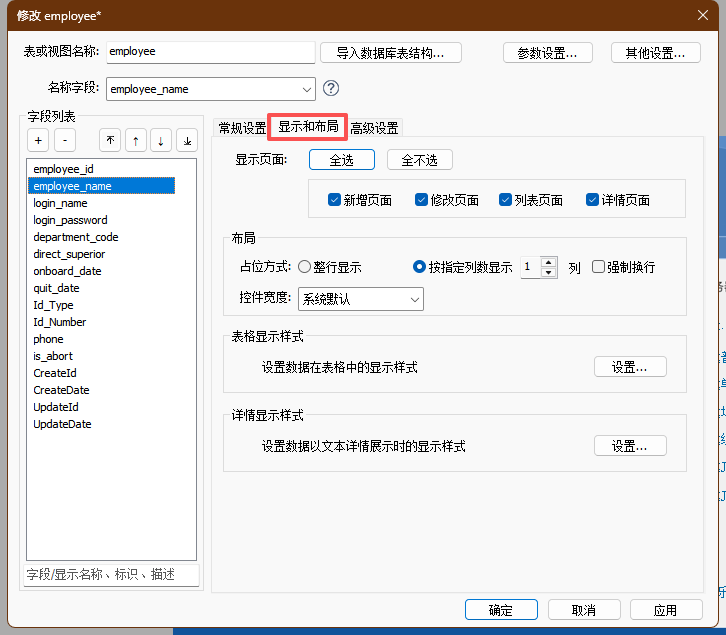Select the 整行显示 radio option
Screen dimensions: 726x635
point(305,267)
